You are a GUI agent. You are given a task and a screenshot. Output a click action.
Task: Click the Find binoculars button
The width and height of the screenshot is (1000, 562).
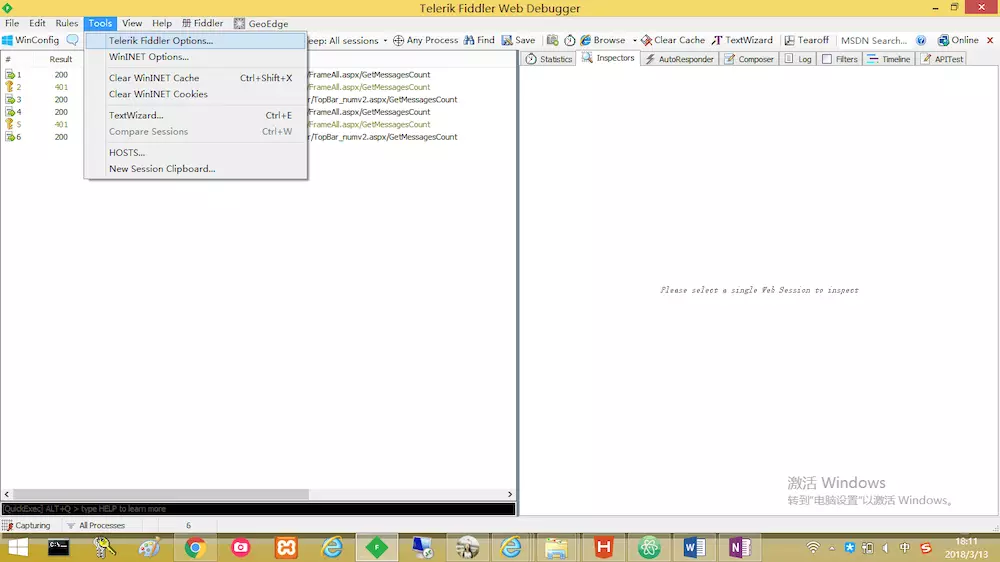point(479,40)
